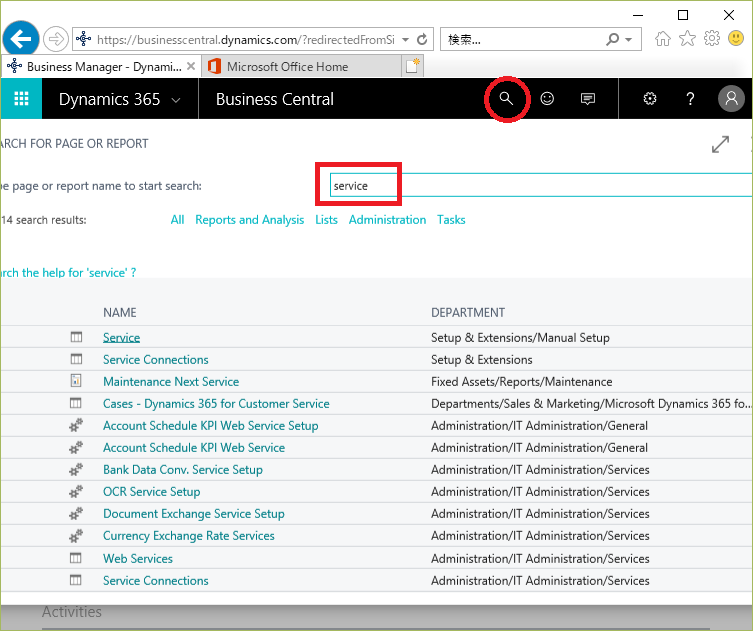Open Web Services link
This screenshot has height=631, width=753.
coord(138,559)
